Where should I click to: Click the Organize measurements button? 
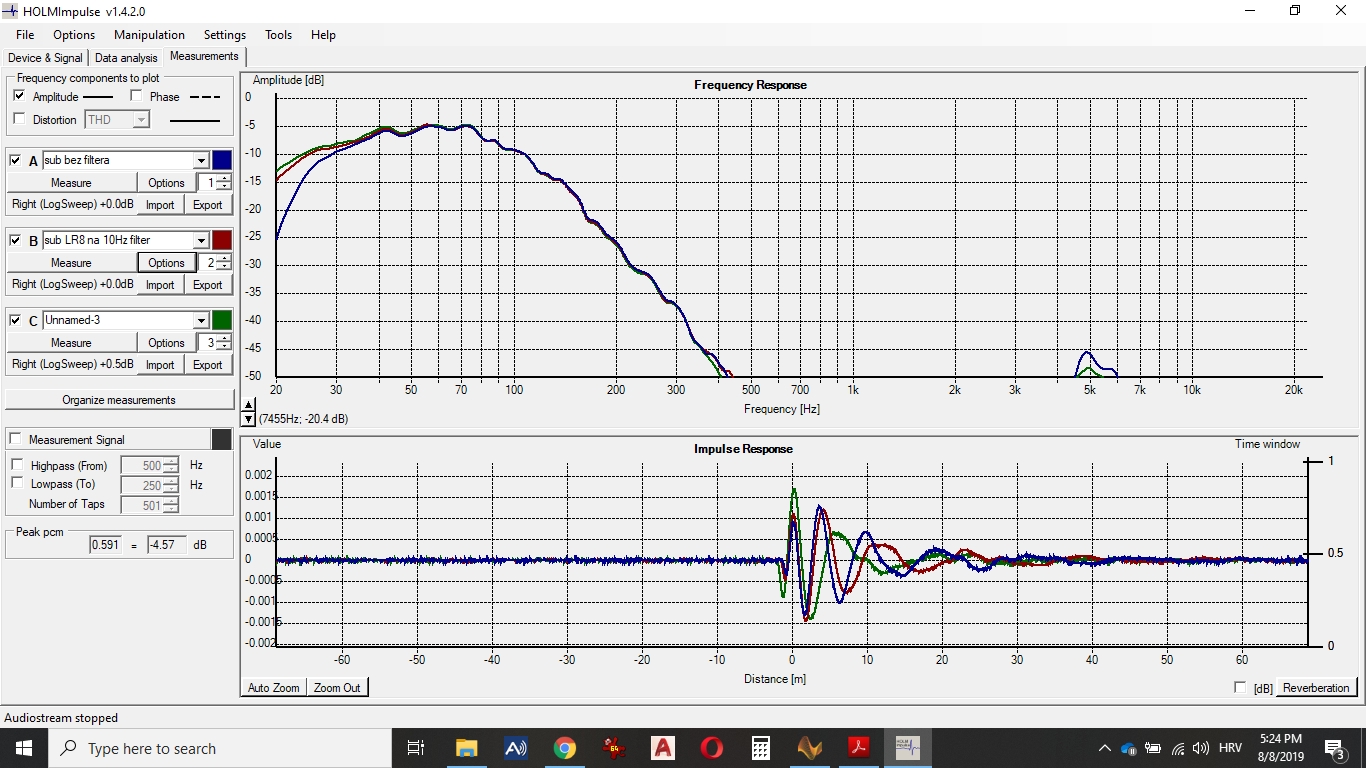pos(119,400)
